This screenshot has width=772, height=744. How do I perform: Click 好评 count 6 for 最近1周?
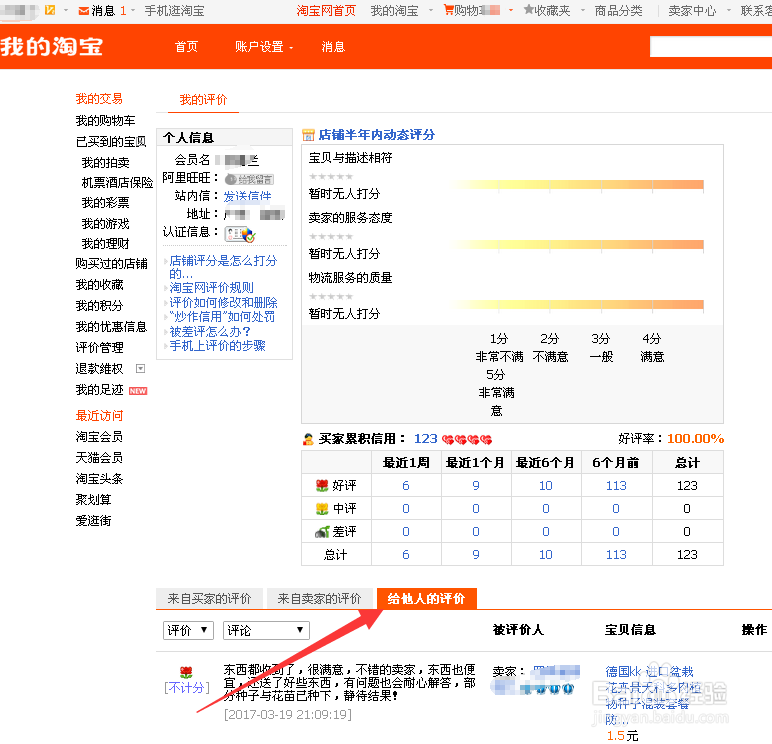click(x=406, y=486)
